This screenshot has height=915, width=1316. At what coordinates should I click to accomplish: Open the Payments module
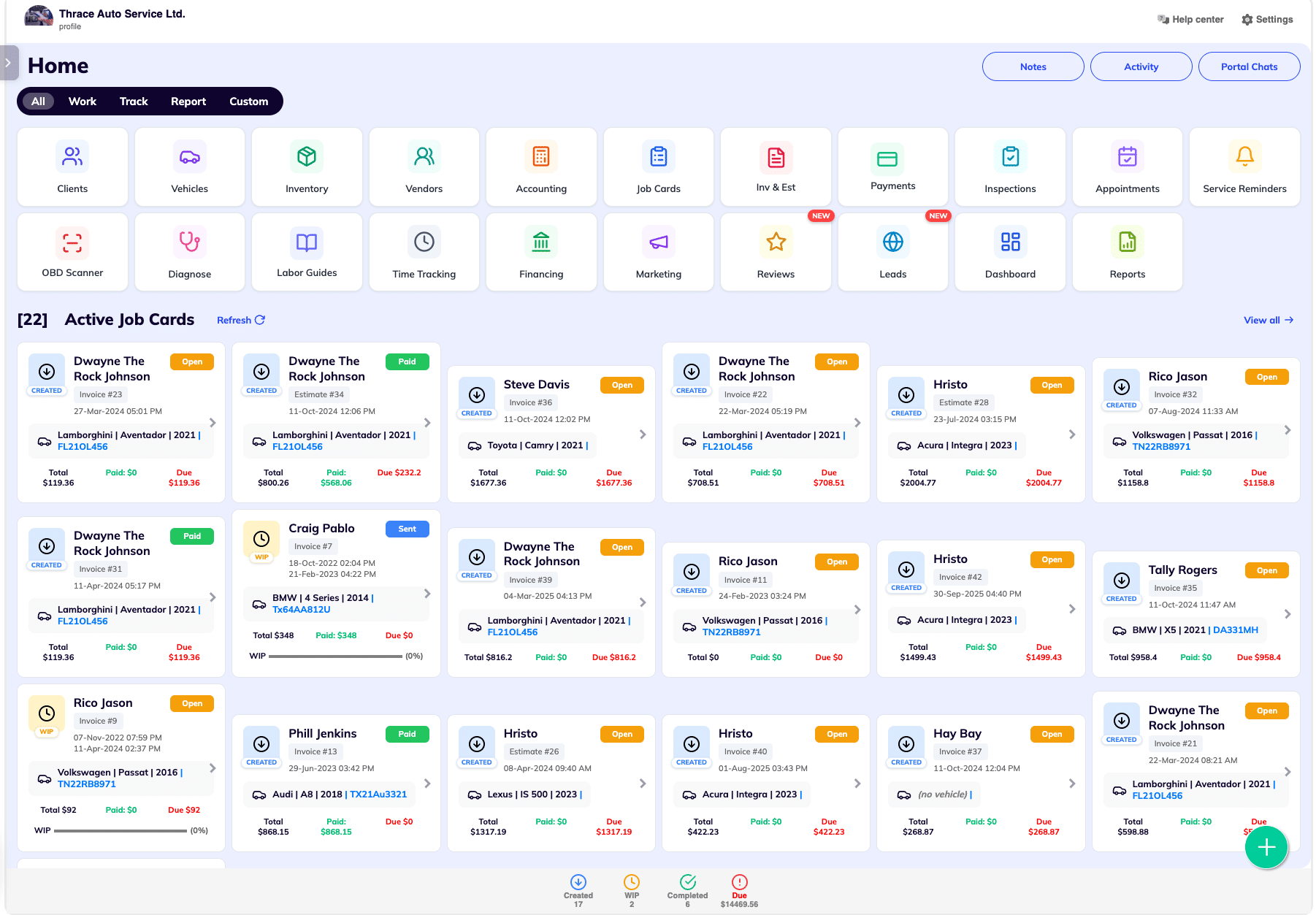892,167
